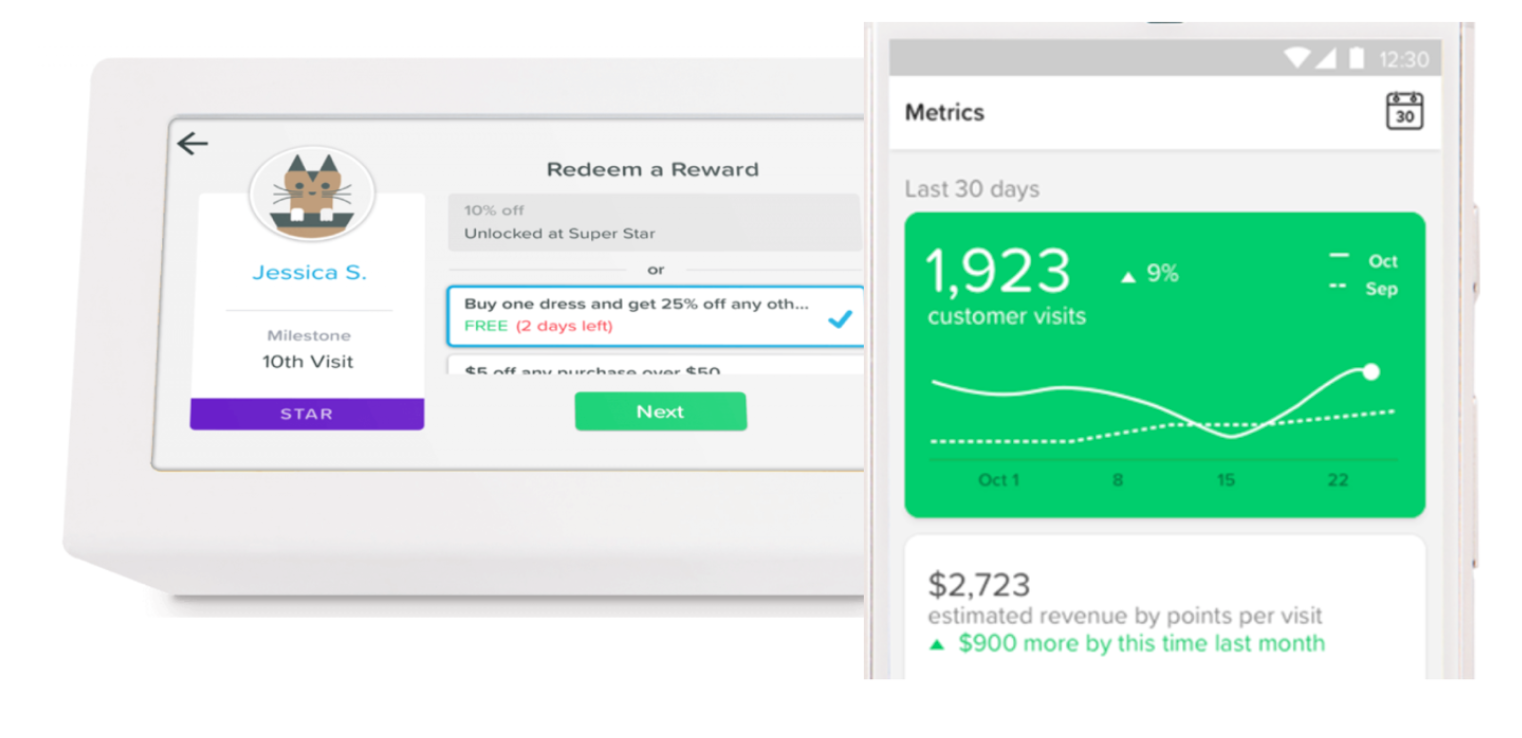
Task: Tap the Jessica S. name link
Action: pyautogui.click(x=309, y=272)
